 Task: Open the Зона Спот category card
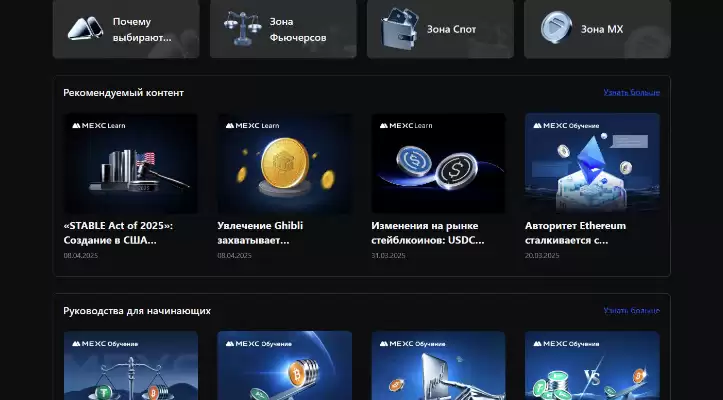pos(440,29)
